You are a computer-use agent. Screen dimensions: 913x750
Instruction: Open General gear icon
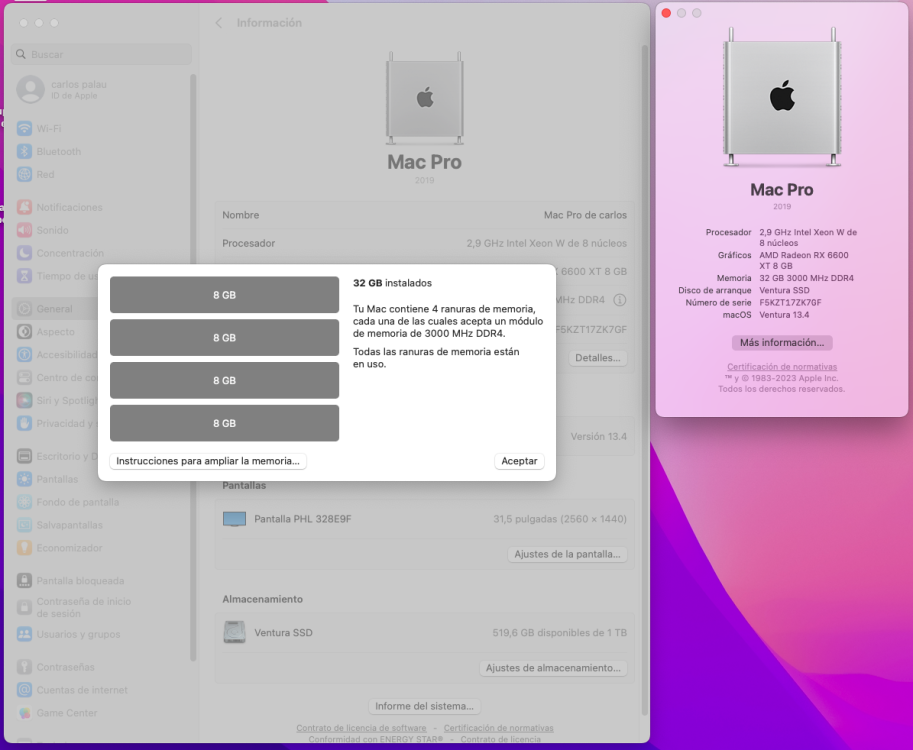[24, 309]
